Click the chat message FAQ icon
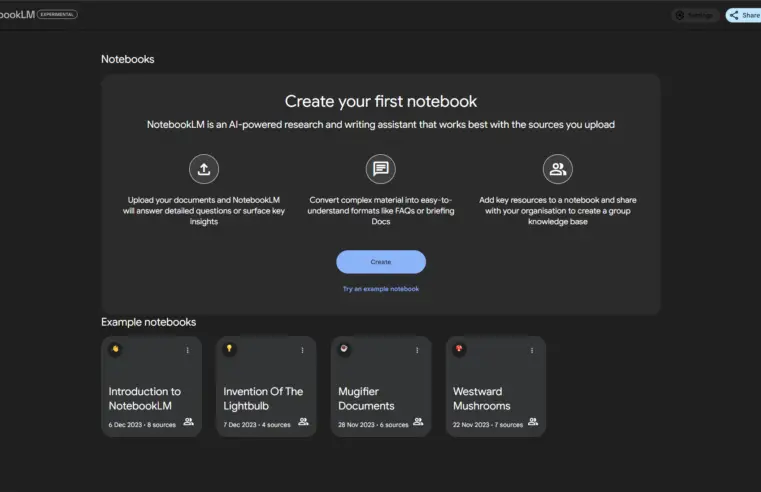 [380, 169]
